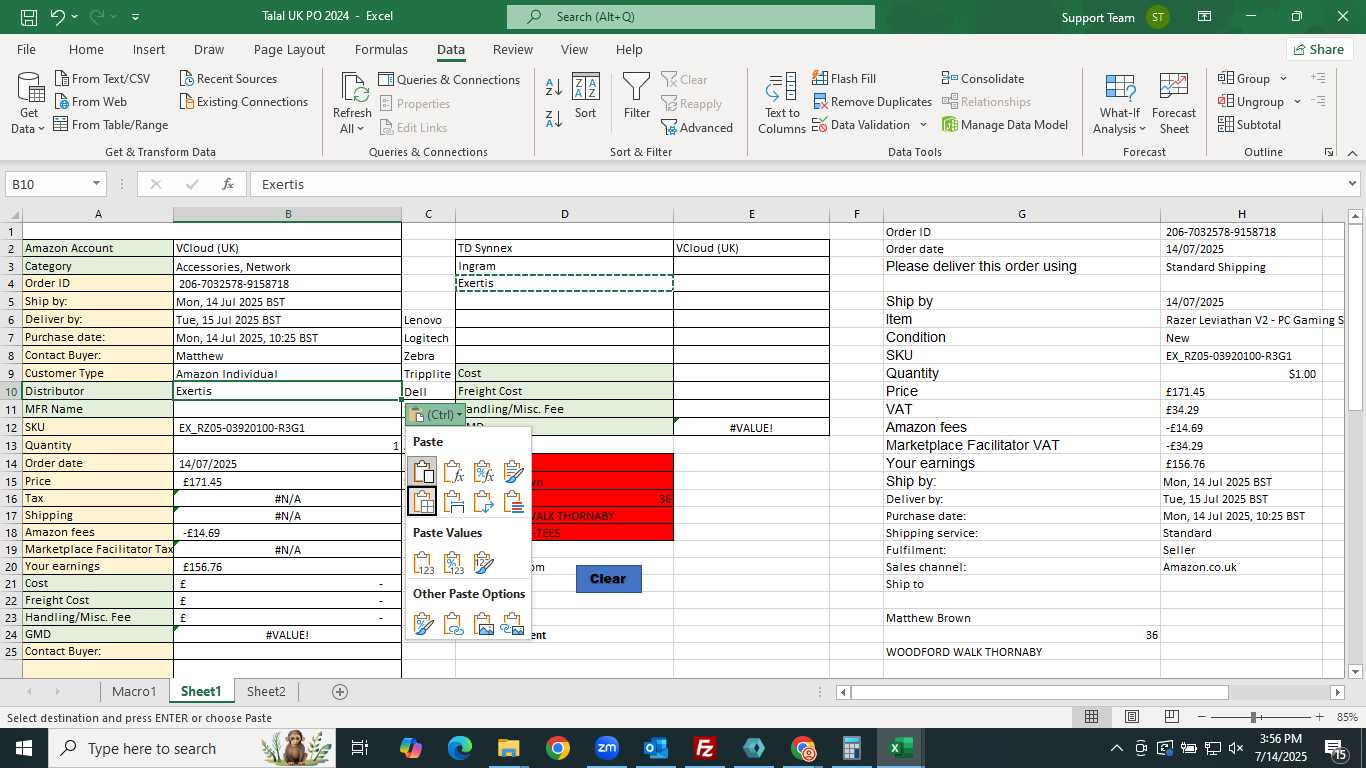The image size is (1366, 768).
Task: Click the horizontal scrollbar thumb
Action: (x=1039, y=692)
